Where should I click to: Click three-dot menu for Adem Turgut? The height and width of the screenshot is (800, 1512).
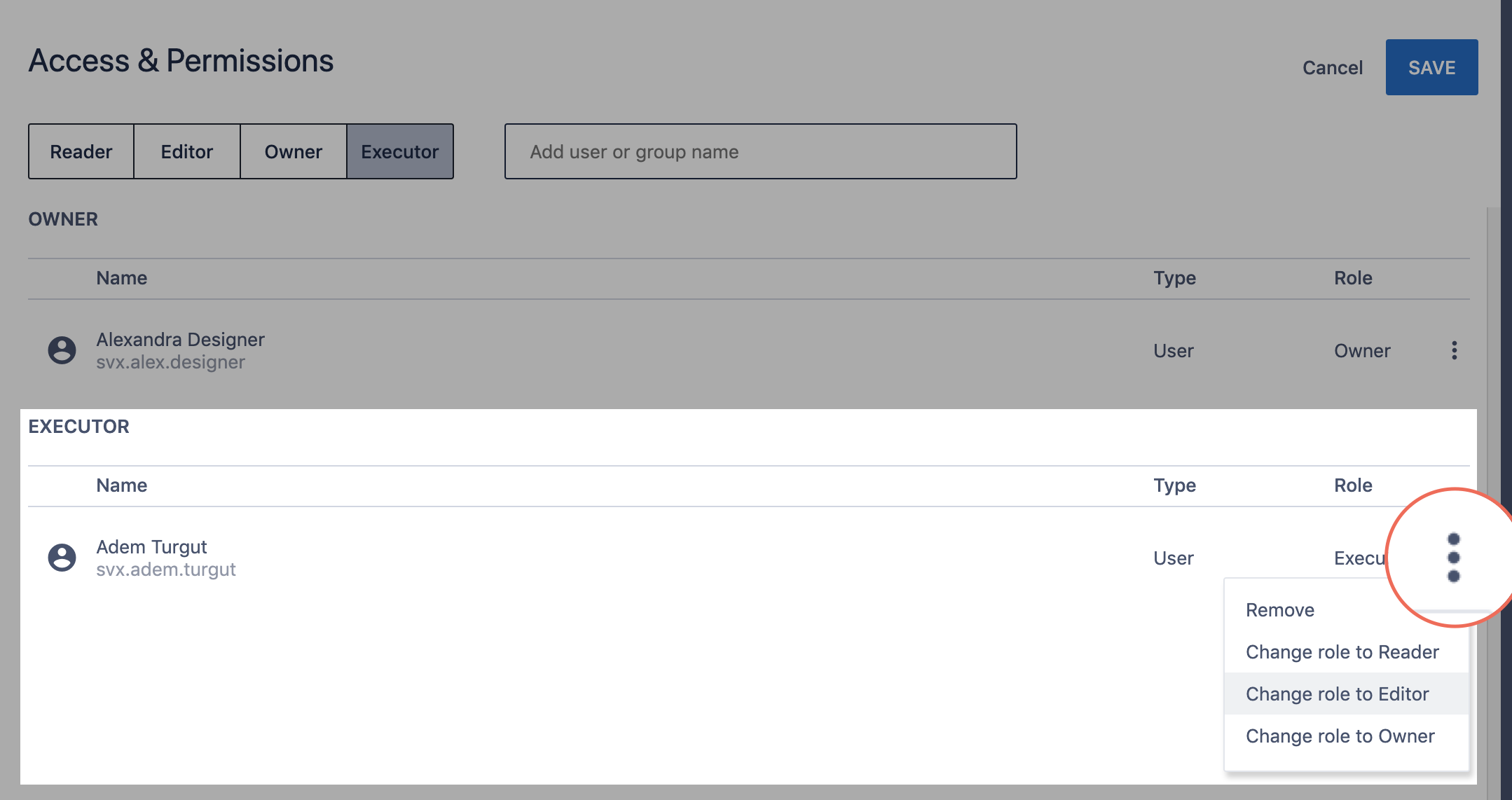pyautogui.click(x=1454, y=558)
